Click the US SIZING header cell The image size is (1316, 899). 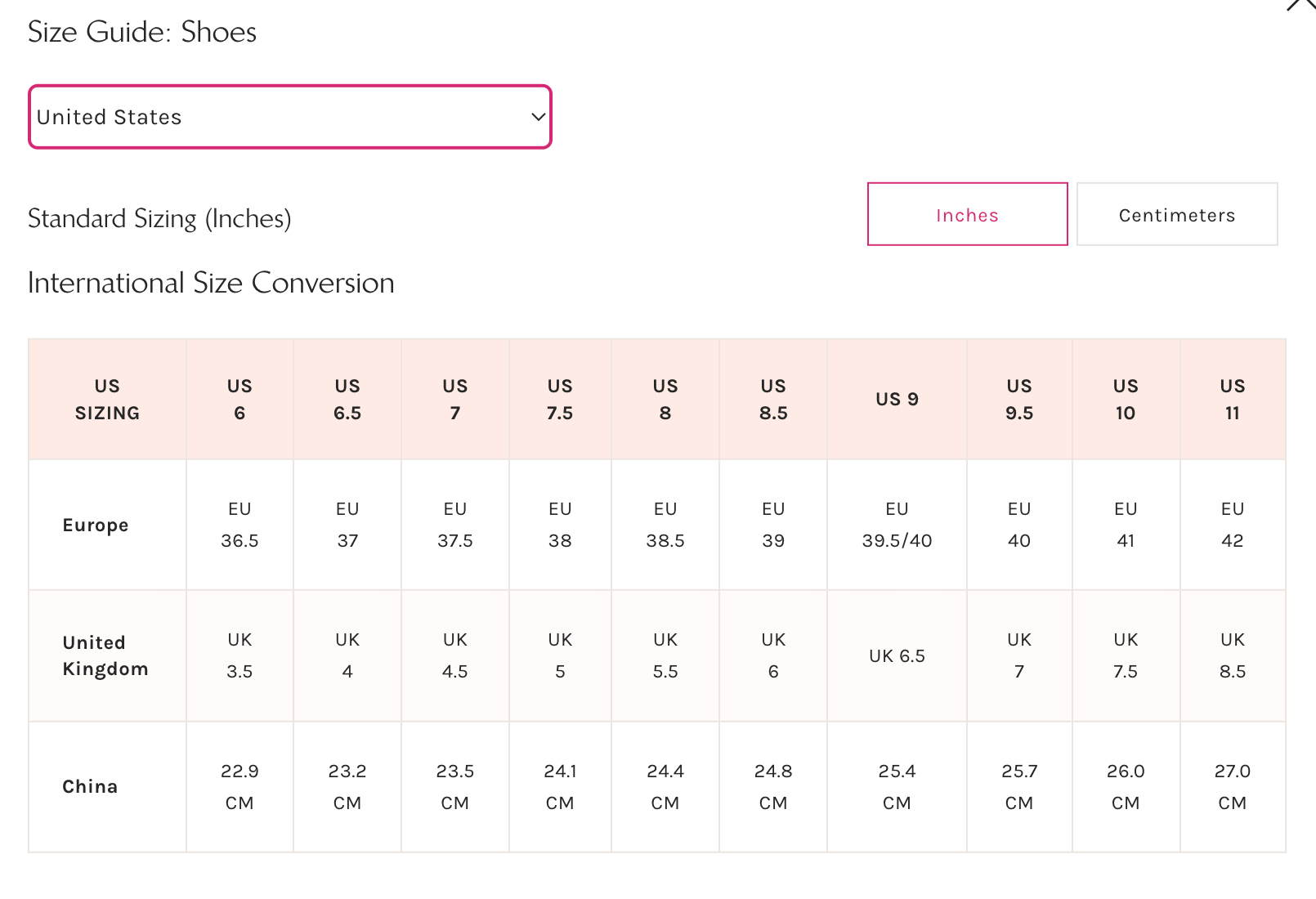tap(107, 400)
